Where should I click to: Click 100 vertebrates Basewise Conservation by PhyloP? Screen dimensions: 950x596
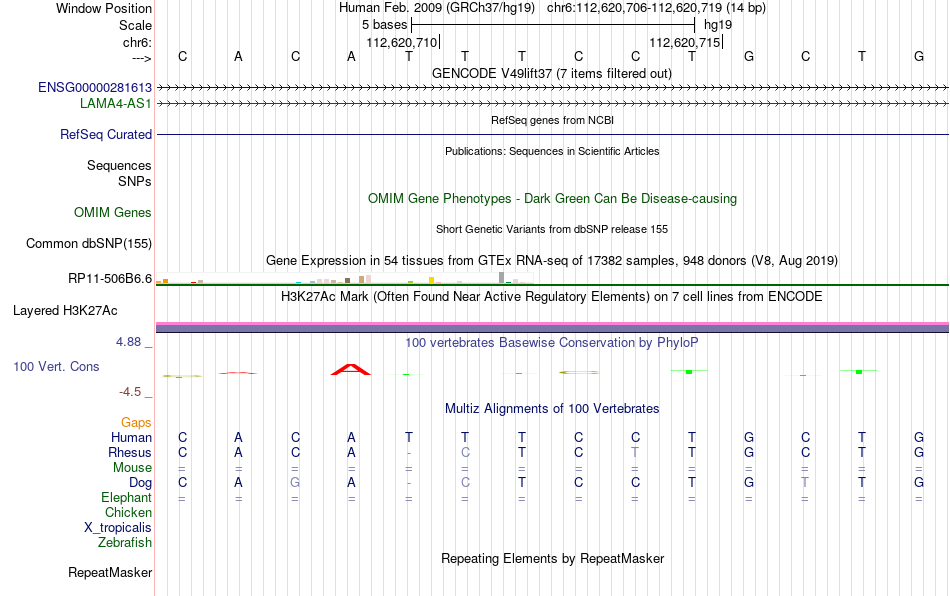[x=552, y=342]
